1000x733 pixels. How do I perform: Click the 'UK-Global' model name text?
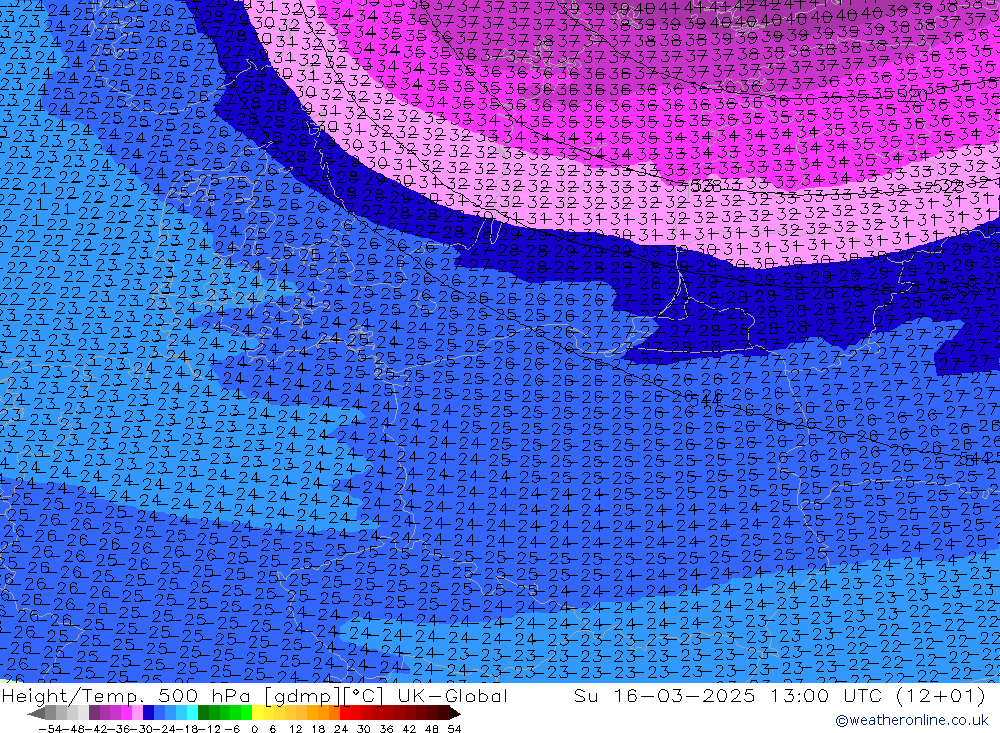452,695
